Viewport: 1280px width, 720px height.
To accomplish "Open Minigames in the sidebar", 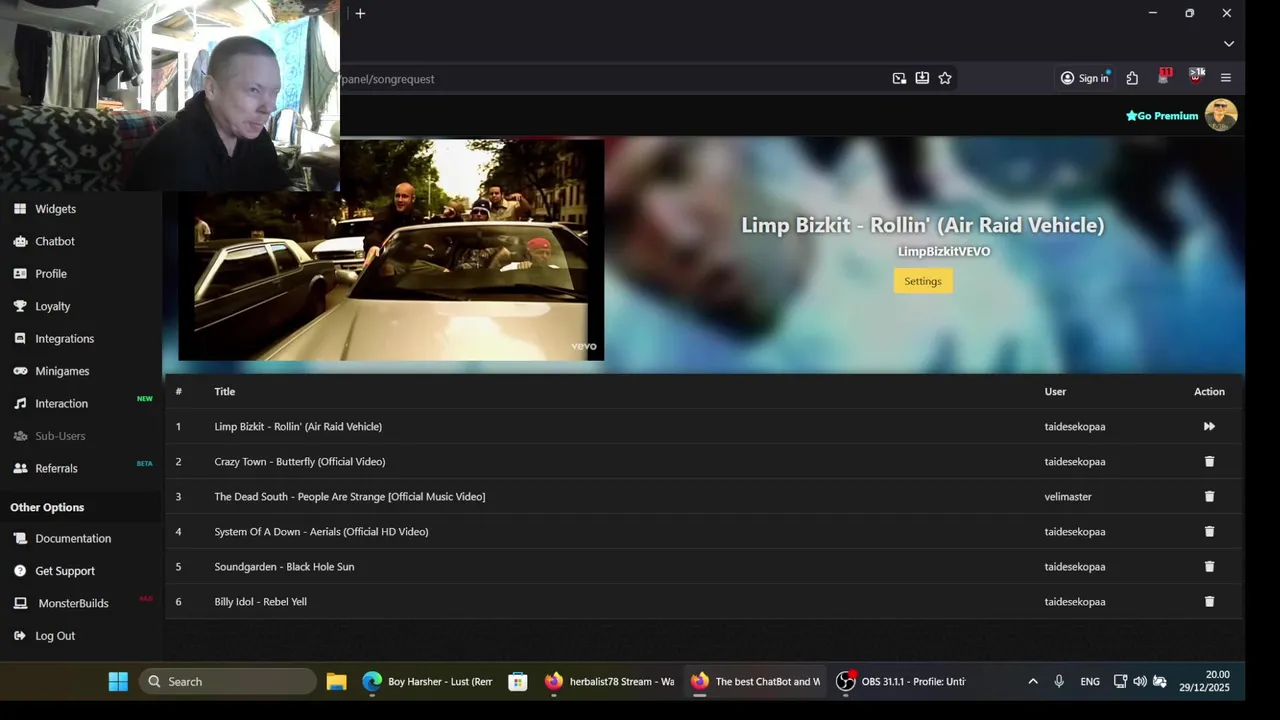I will (x=62, y=371).
